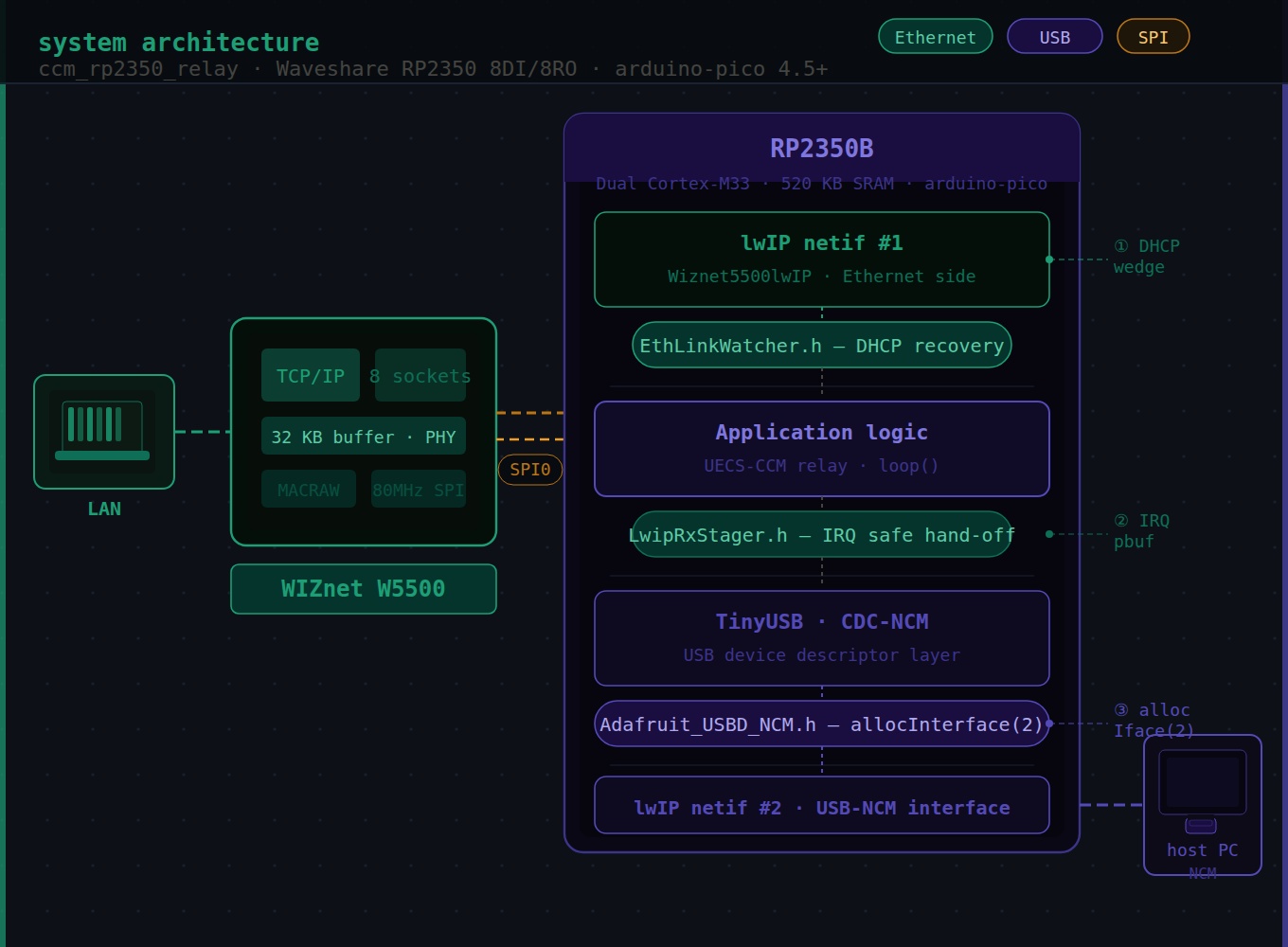Open the alloc Iface(2) annotation
The height and width of the screenshot is (947, 1288).
pyautogui.click(x=1153, y=721)
